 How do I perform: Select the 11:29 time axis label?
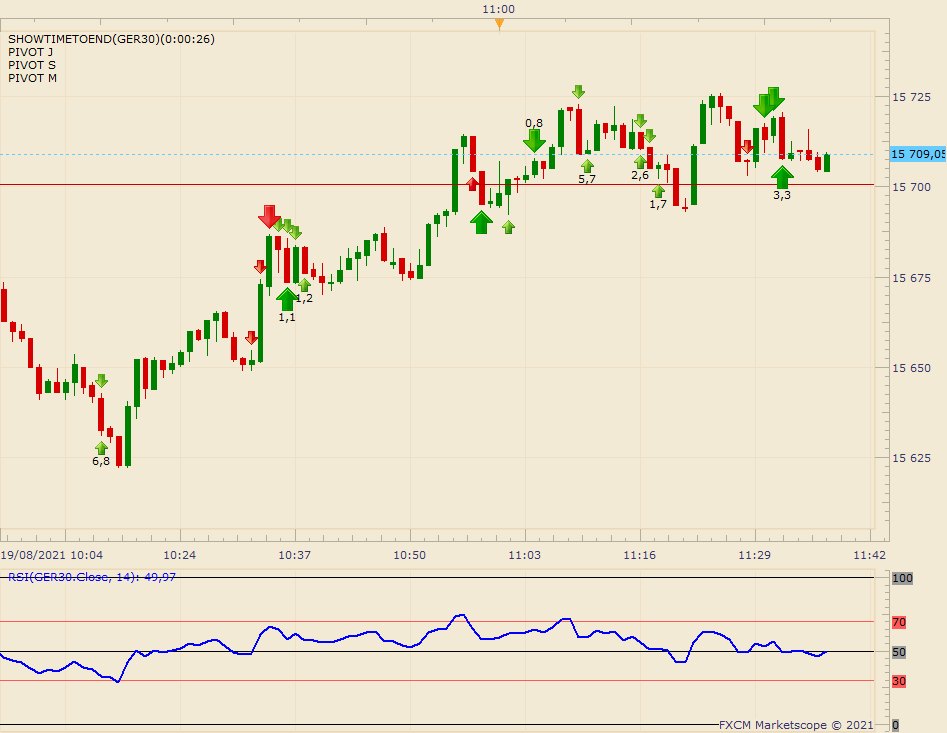pos(754,555)
